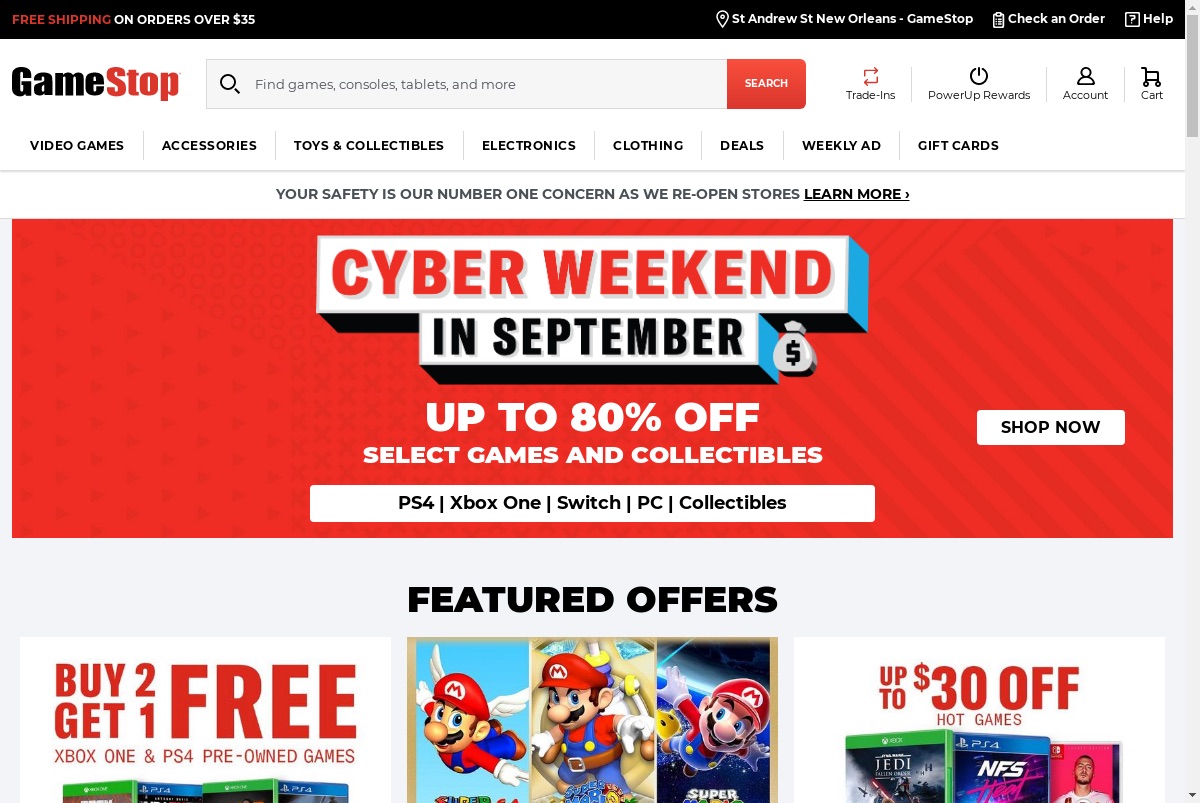Open the Account person icon
The image size is (1200, 803).
[1085, 76]
